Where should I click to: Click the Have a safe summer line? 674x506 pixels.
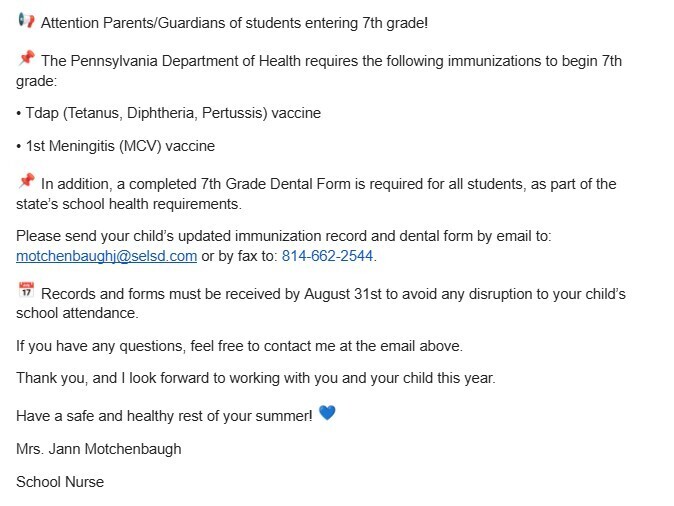click(164, 416)
